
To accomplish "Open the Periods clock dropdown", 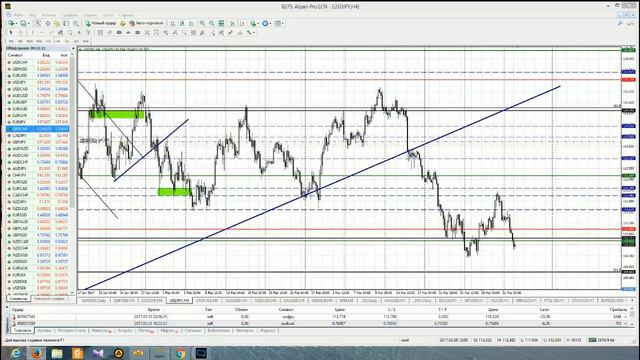I will 266,23.
